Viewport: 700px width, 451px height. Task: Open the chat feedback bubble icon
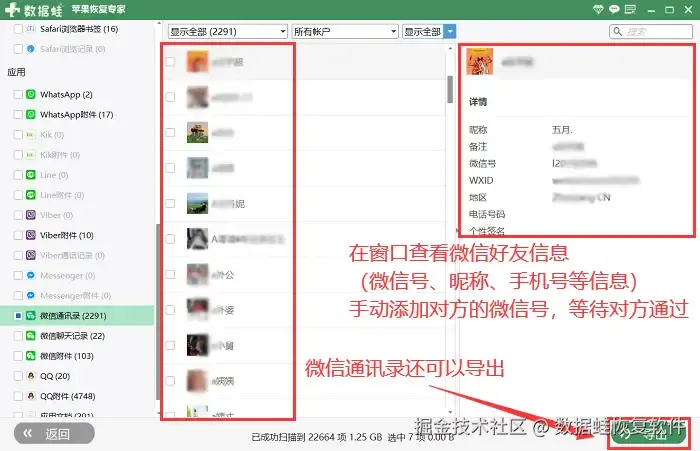614,9
